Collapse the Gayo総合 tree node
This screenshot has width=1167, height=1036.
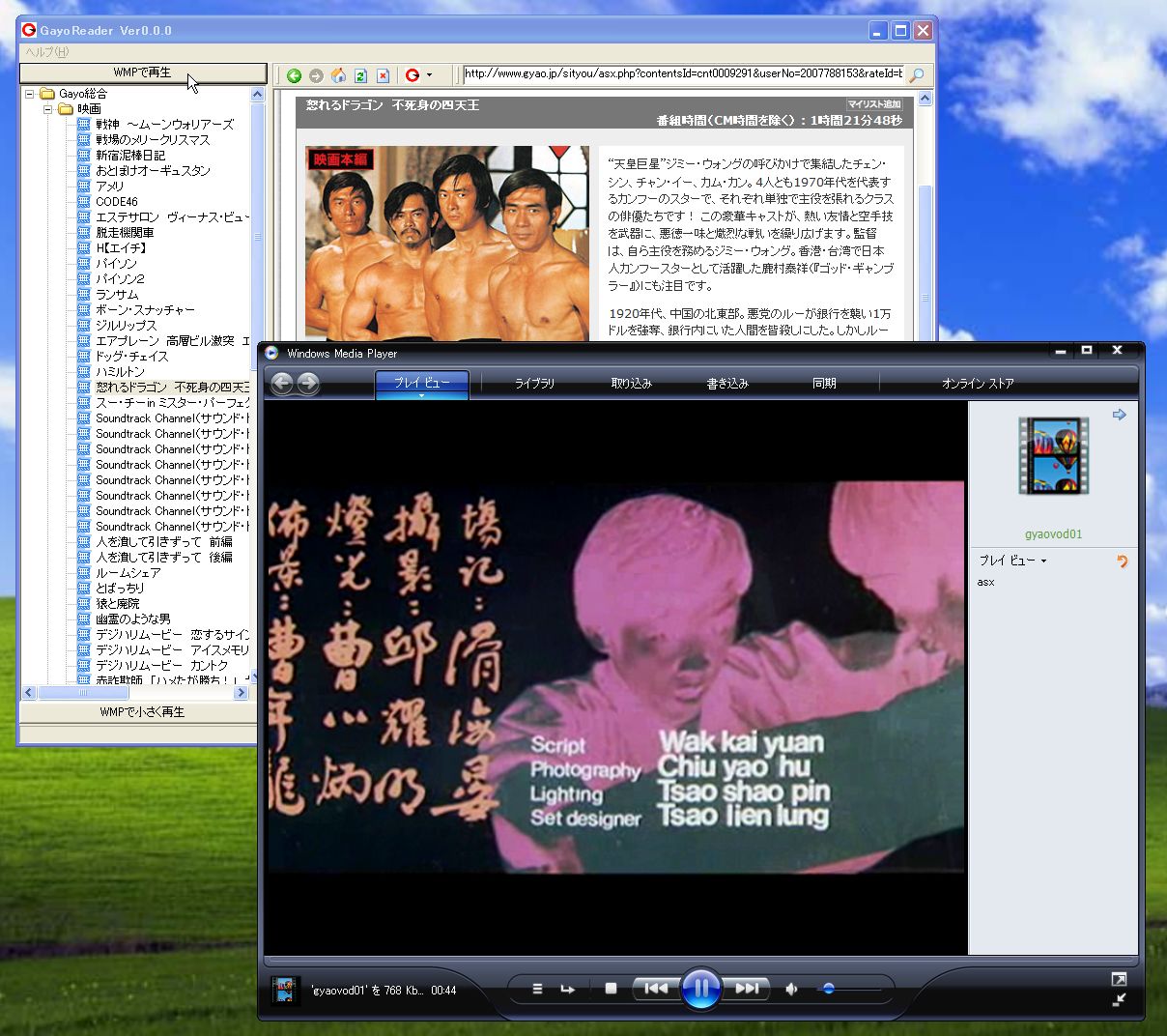tap(29, 94)
